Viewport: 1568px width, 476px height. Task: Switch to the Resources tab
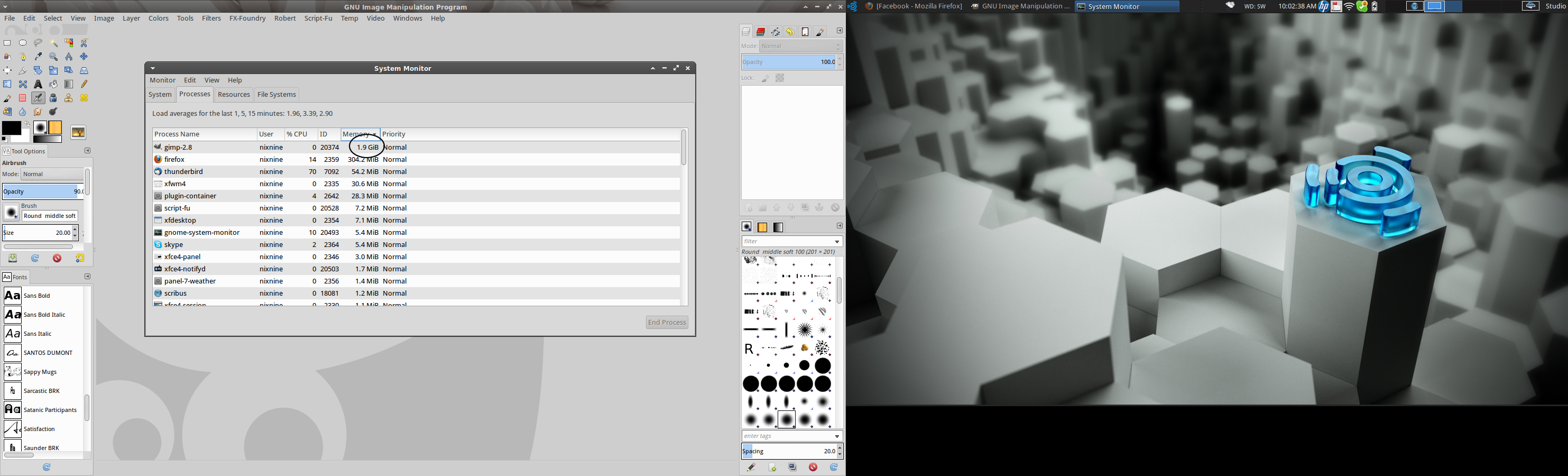pos(234,94)
